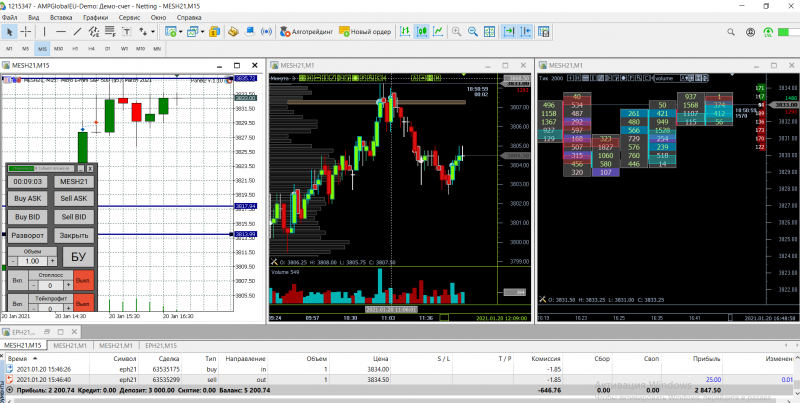The height and width of the screenshot is (403, 800).
Task: Click the 3817.94 horizontal line price label
Action: click(245, 206)
